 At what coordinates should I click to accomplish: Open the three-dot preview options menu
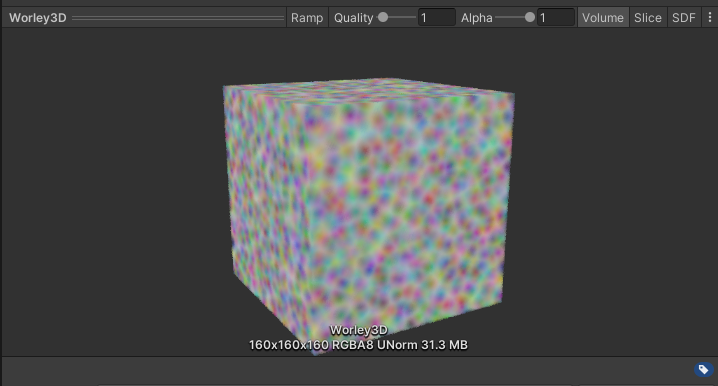click(710, 17)
